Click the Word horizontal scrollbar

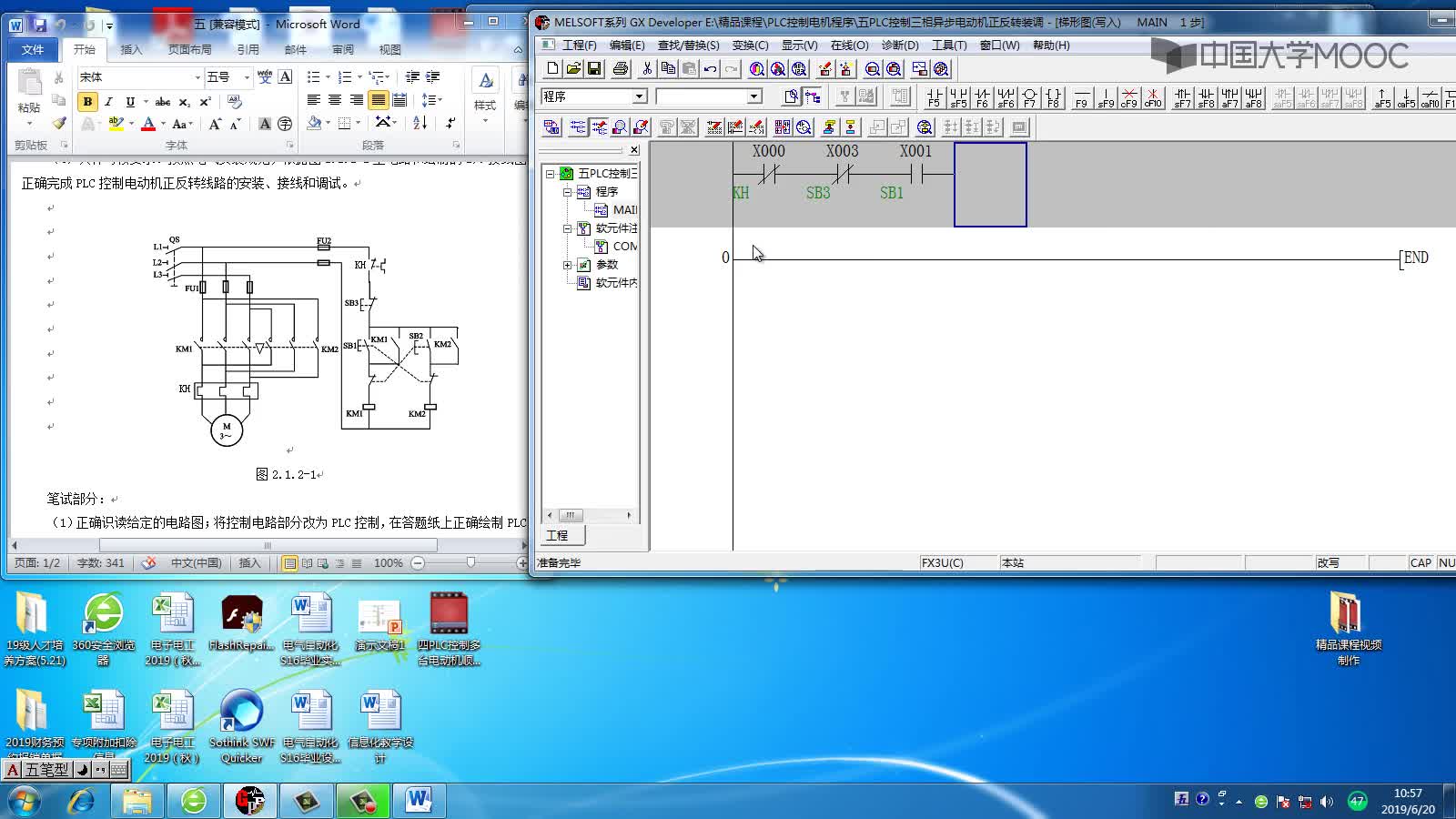coord(268,545)
